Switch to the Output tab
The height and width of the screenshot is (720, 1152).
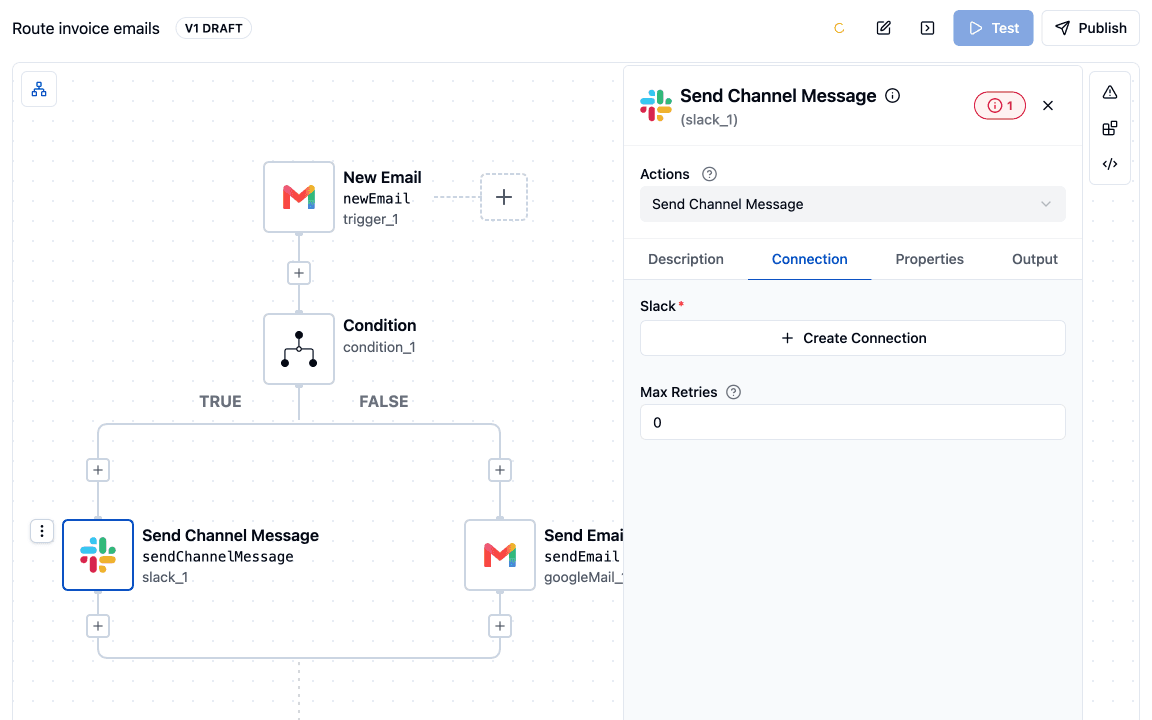click(x=1034, y=259)
